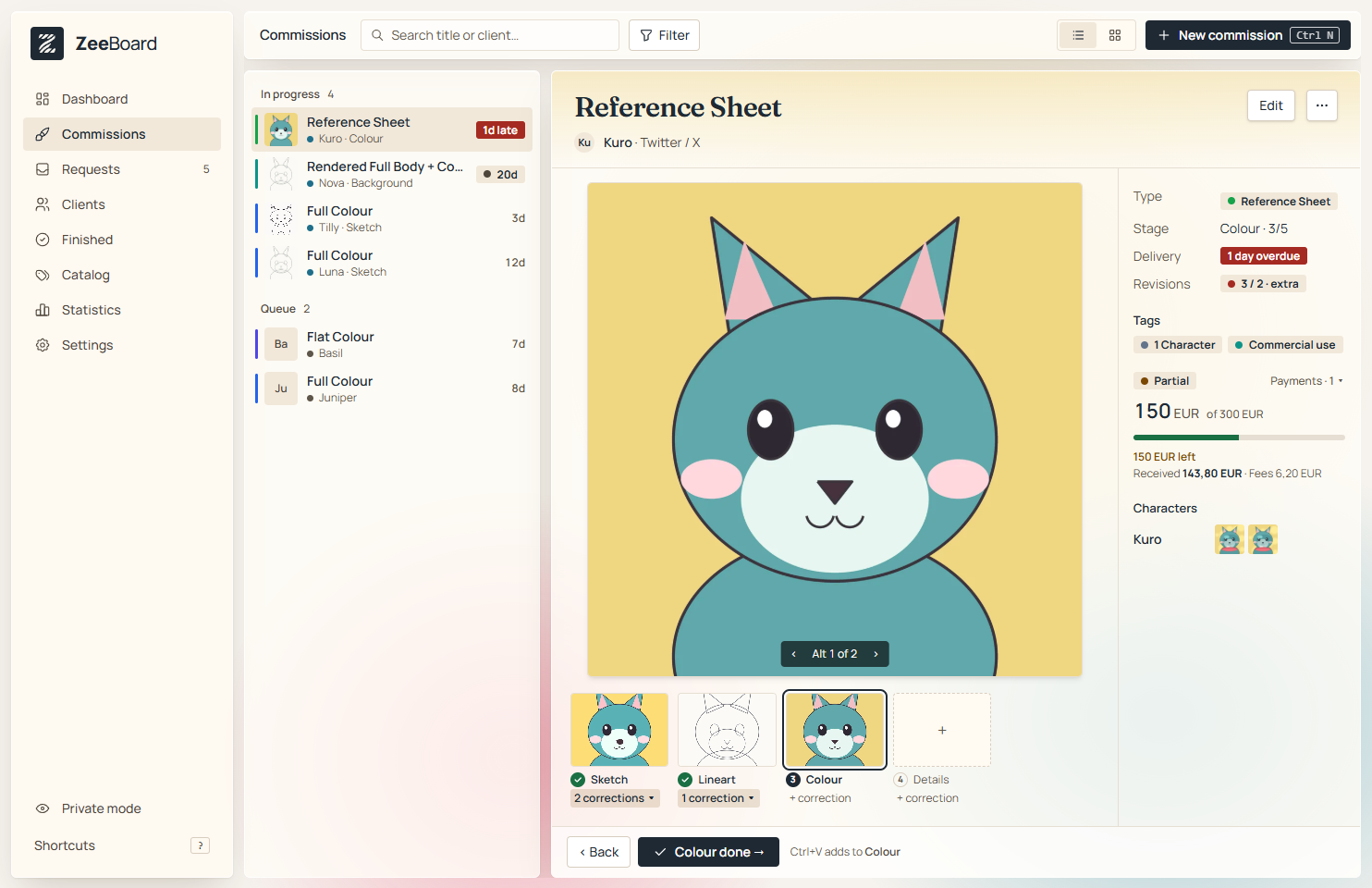This screenshot has width=1372, height=888.
Task: Select the Colour stage thumbnail
Action: 835,730
